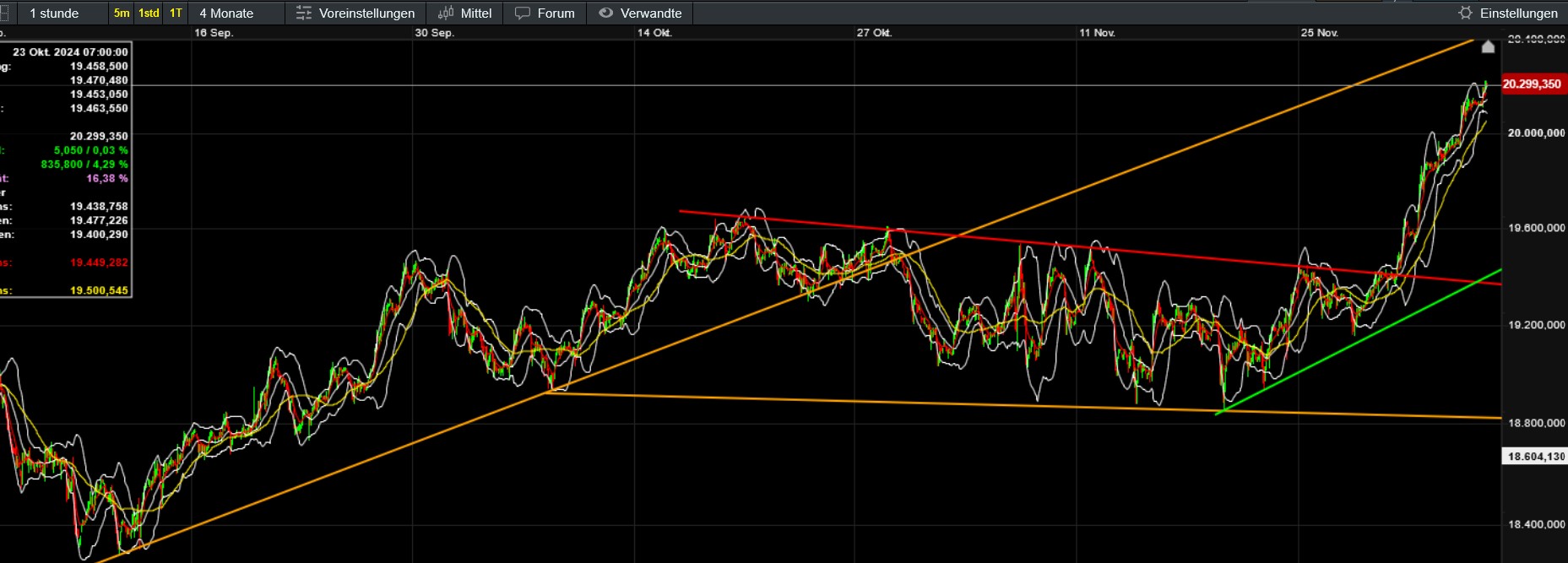
Task: Click the '30 Sep.' date axis label
Action: 434,33
